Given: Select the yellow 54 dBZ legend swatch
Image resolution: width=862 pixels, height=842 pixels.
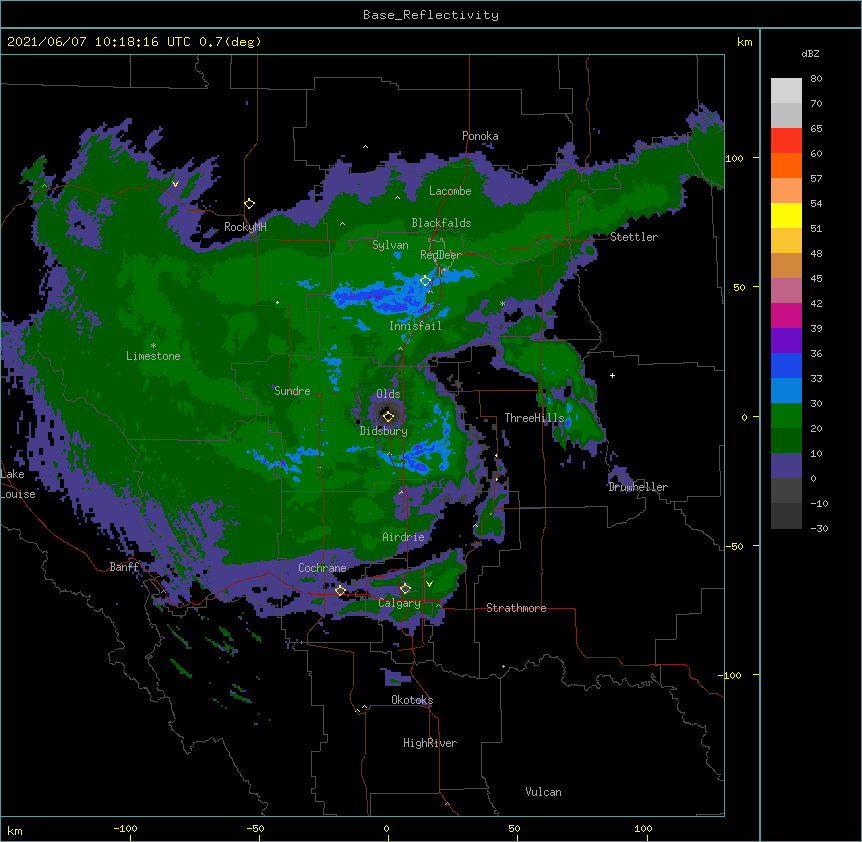Looking at the screenshot, I should coord(786,215).
